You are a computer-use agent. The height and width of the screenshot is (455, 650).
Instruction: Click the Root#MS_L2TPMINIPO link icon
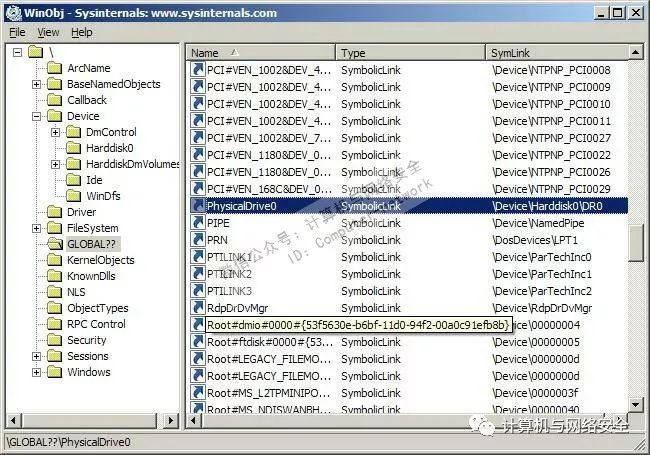198,392
